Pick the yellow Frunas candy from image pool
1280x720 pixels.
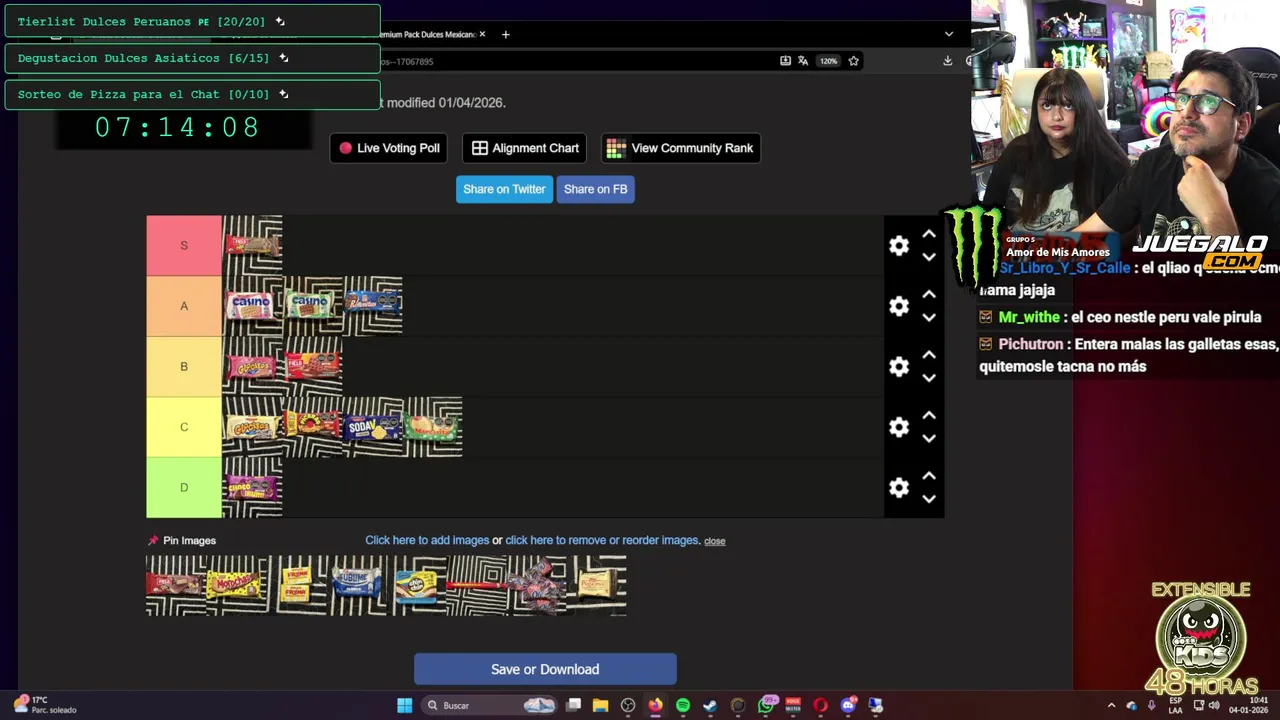click(x=296, y=585)
